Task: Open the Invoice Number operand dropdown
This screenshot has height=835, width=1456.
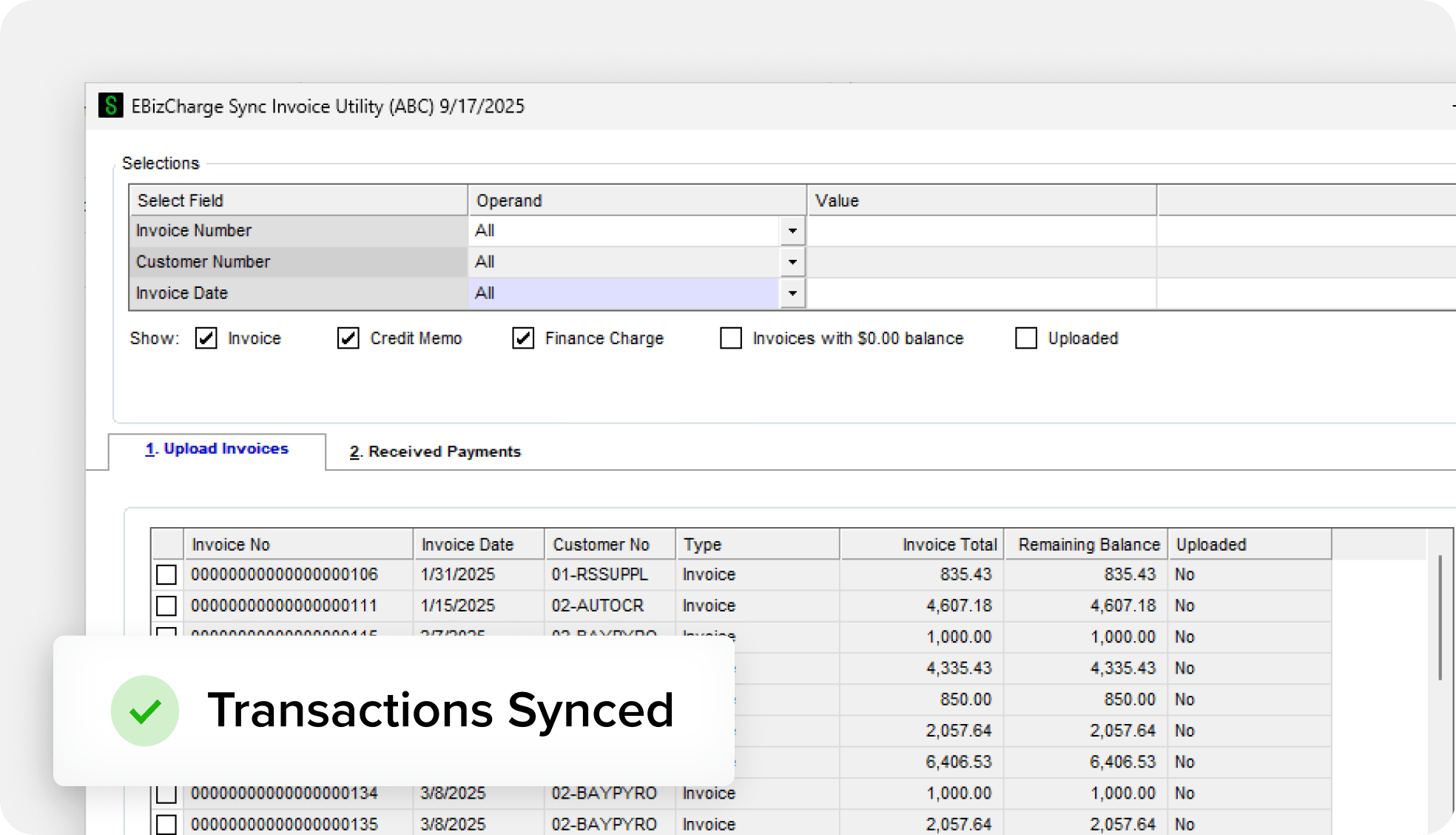Action: click(x=792, y=231)
